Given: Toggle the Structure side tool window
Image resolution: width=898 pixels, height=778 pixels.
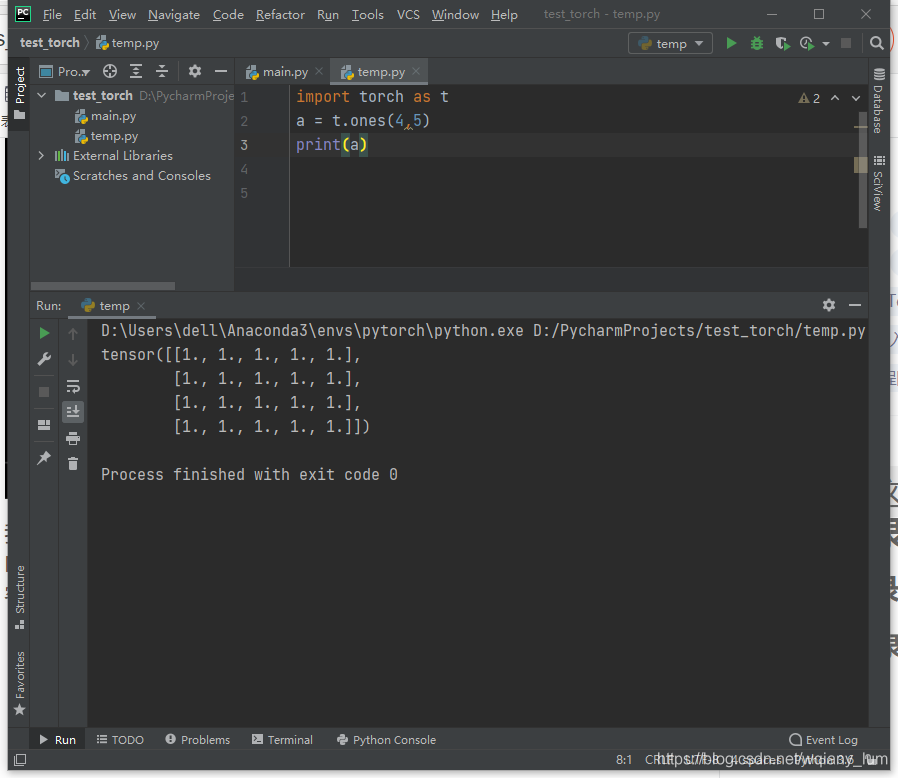Looking at the screenshot, I should (x=19, y=597).
